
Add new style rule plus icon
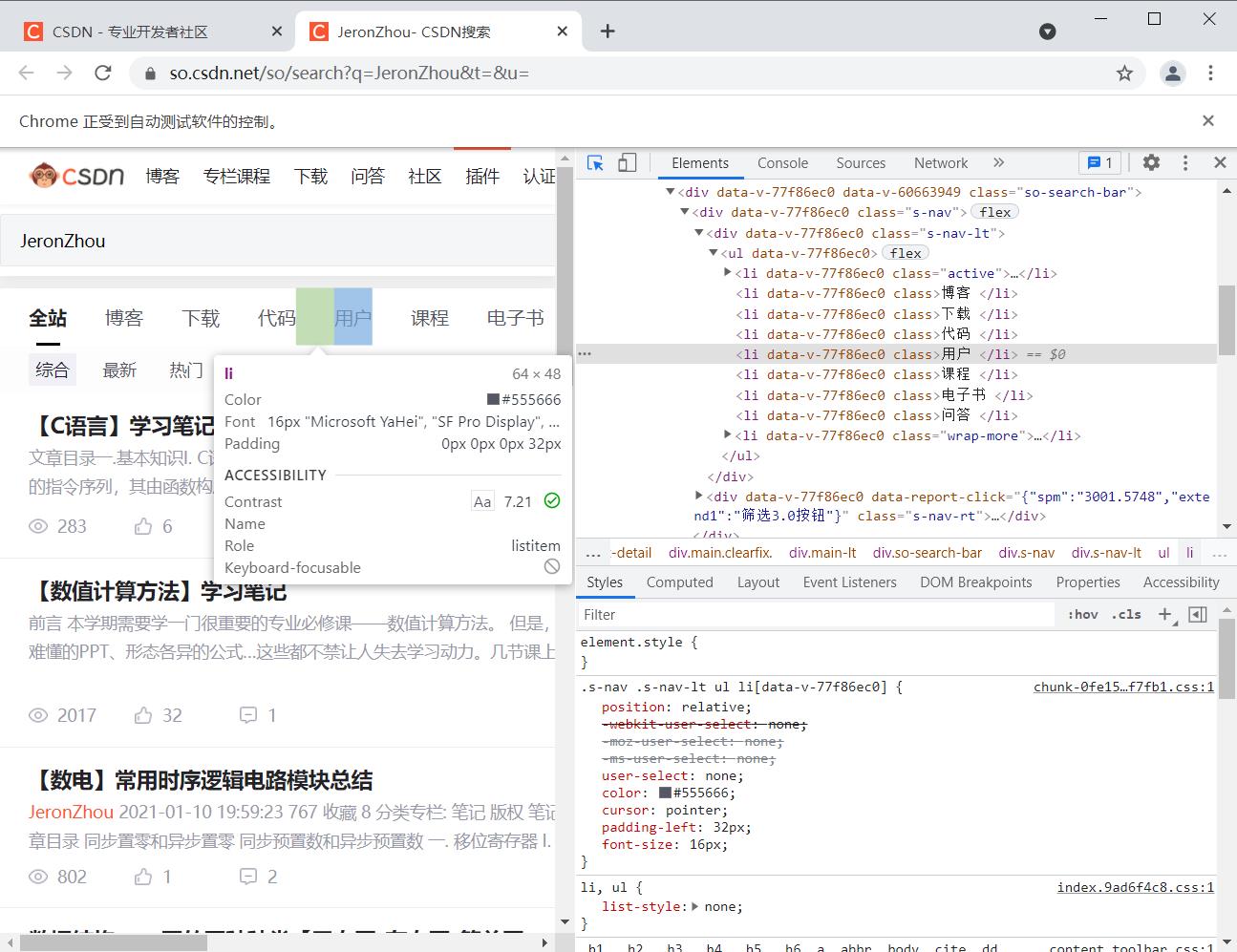1165,615
